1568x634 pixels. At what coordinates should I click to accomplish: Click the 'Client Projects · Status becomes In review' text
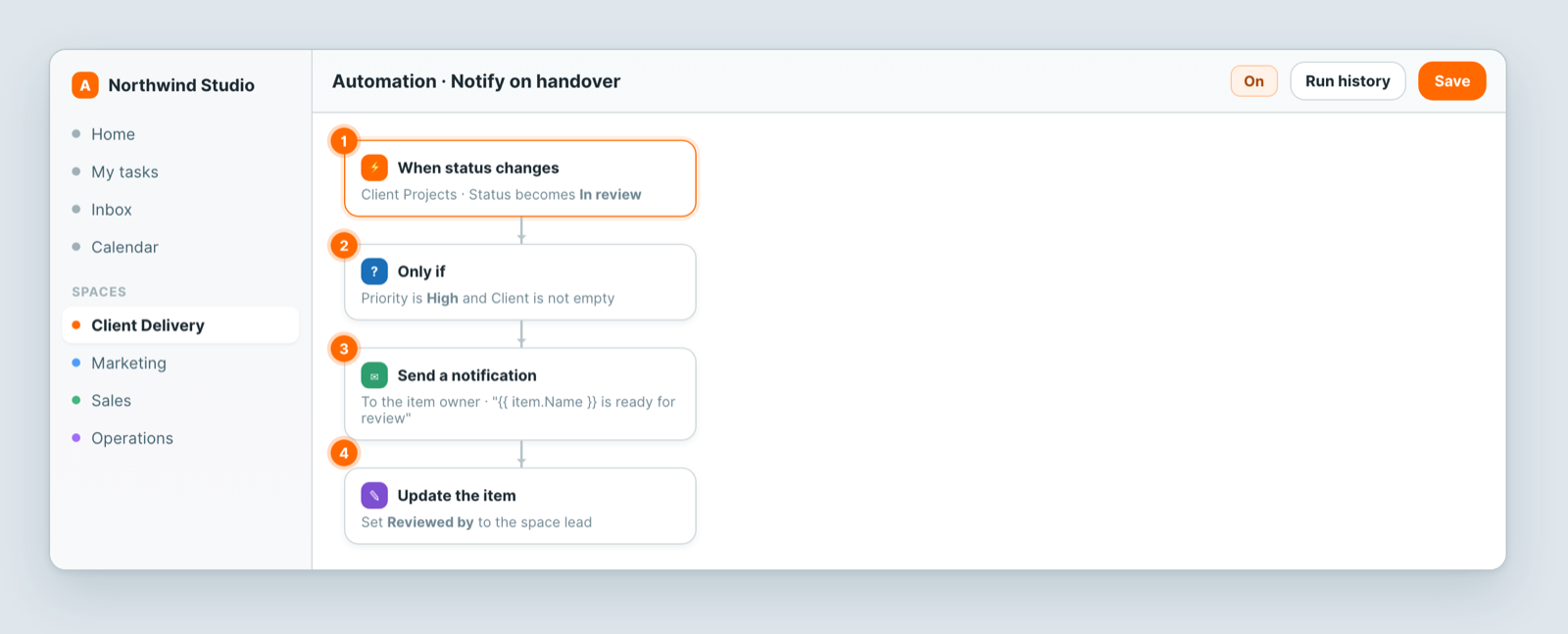(x=501, y=195)
